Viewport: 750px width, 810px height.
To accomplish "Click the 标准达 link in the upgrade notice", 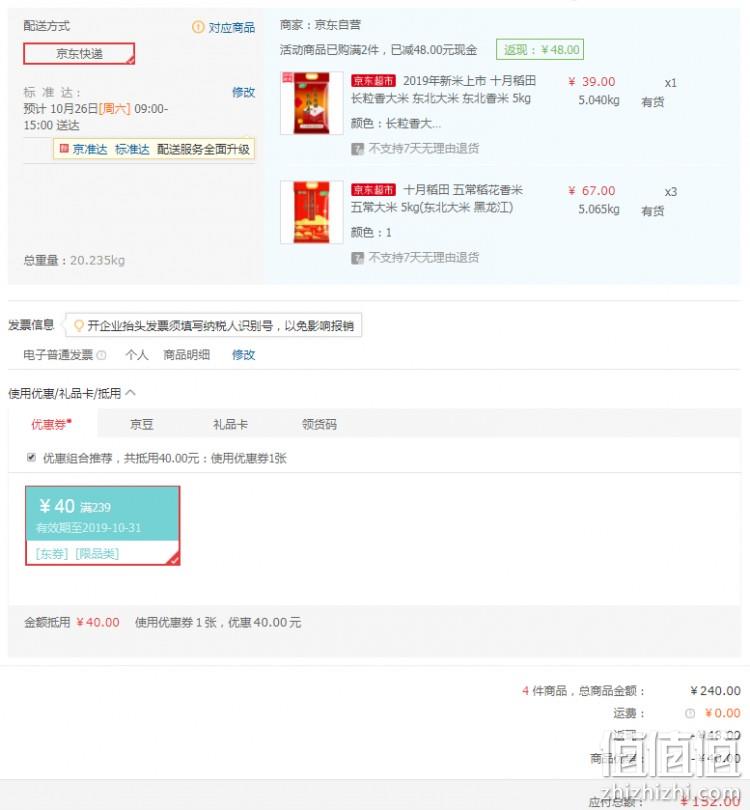I will (x=132, y=149).
